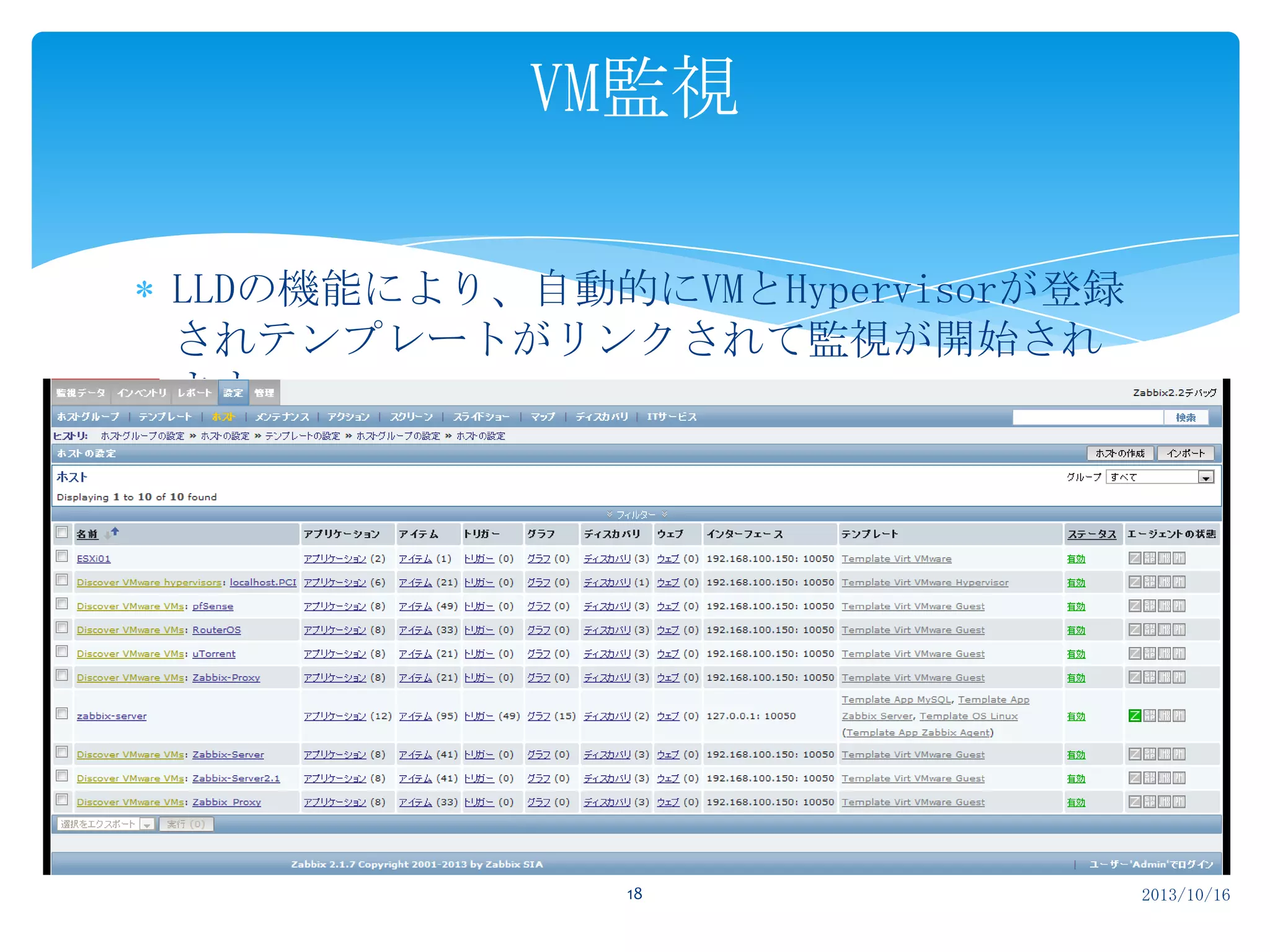Open the インベントリ main menu tab
Screen dimensions: 1270x952
pyautogui.click(x=142, y=393)
